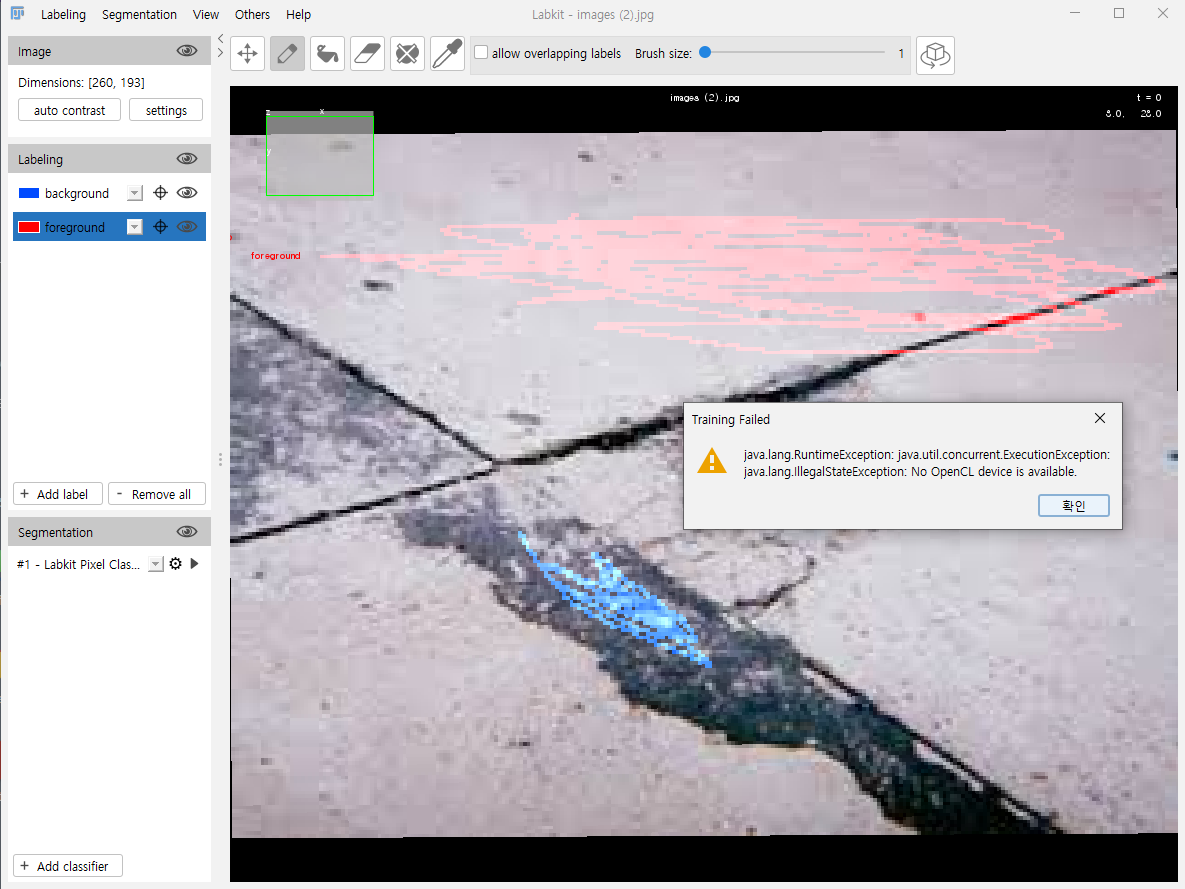Open the foreground label dropdown menu

click(134, 226)
